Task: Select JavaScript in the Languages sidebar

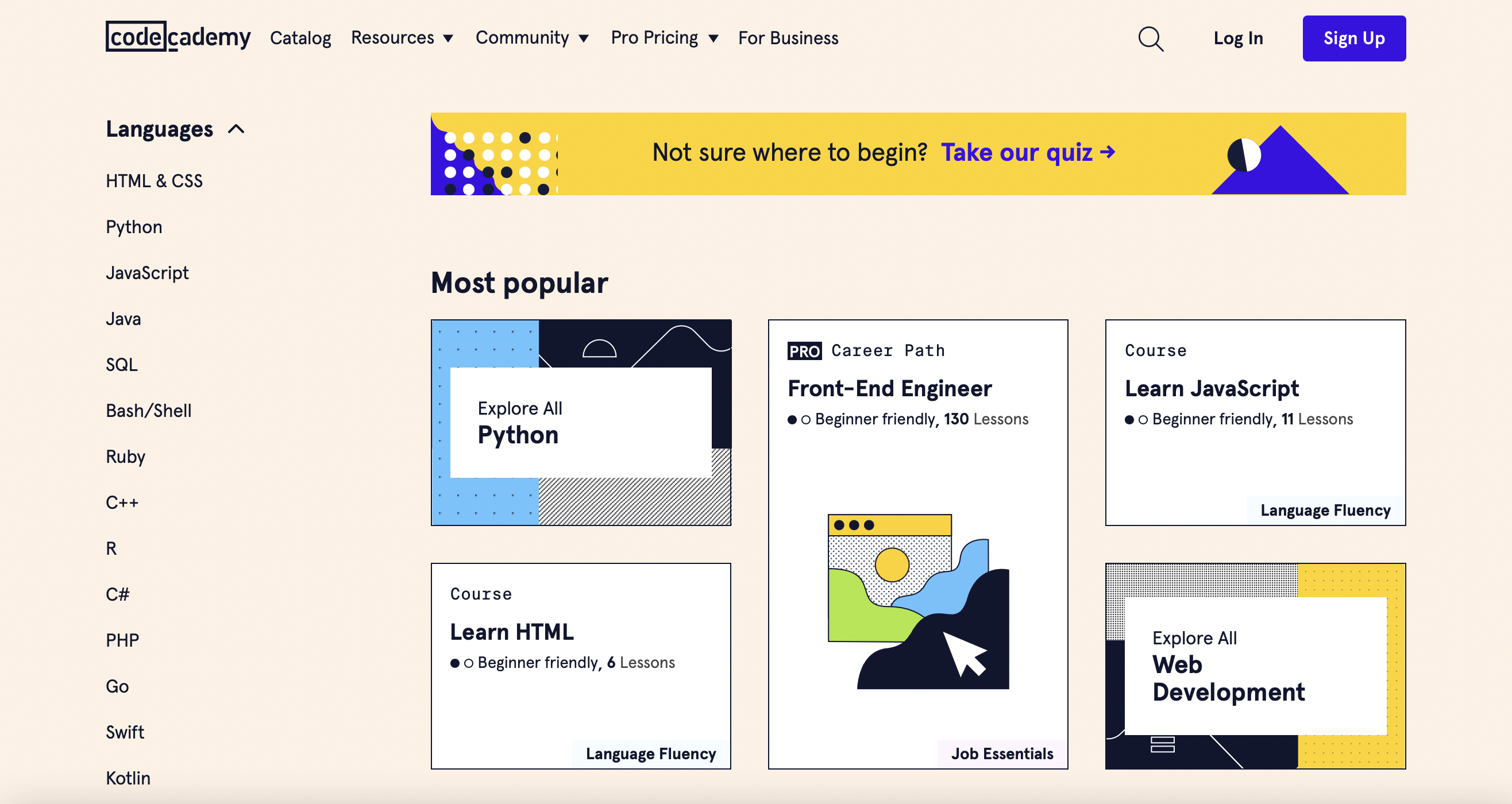Action: click(x=147, y=273)
